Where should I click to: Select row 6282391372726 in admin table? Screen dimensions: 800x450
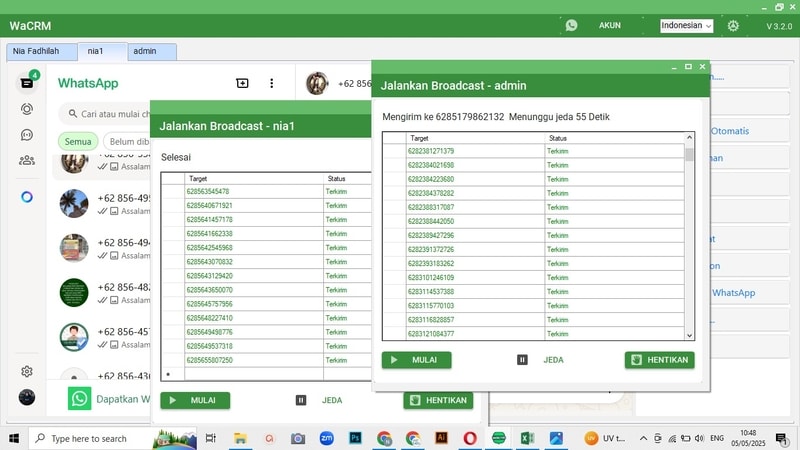tap(533, 249)
